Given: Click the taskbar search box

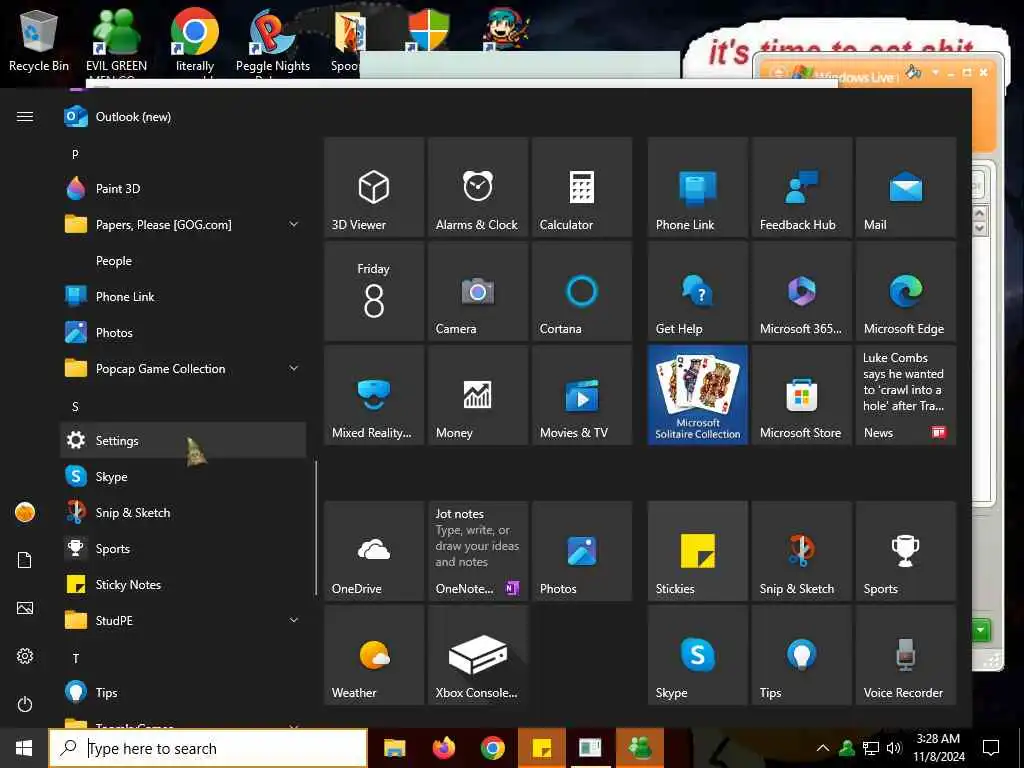Looking at the screenshot, I should (x=208, y=748).
